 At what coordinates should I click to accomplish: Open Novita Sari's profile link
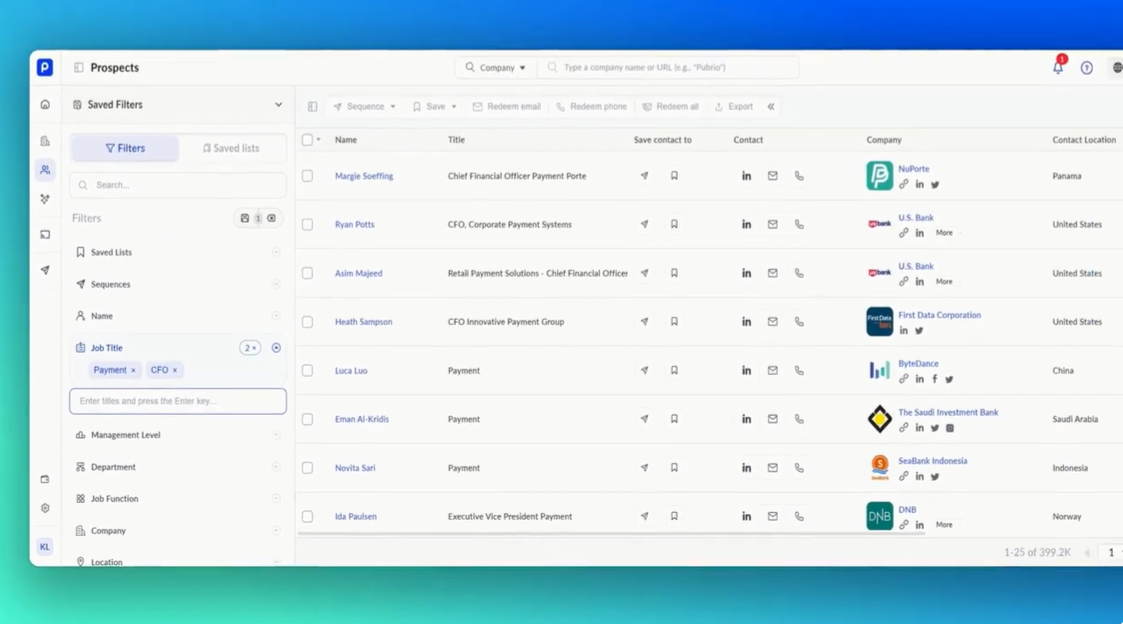[355, 468]
